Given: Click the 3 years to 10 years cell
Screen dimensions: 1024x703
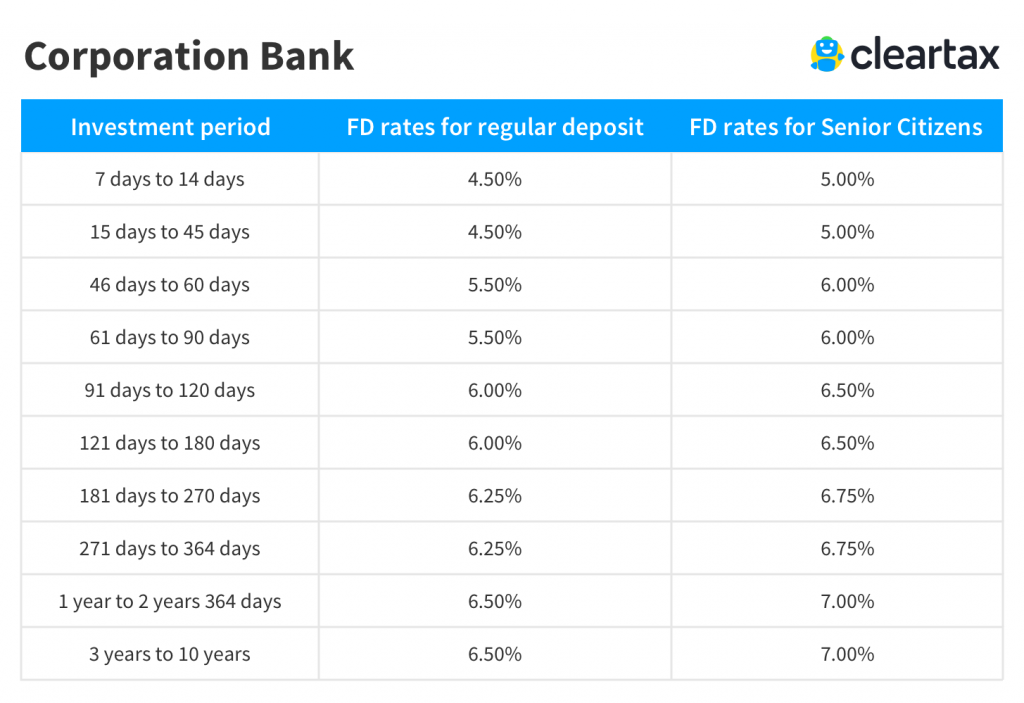Looking at the screenshot, I should [x=170, y=655].
